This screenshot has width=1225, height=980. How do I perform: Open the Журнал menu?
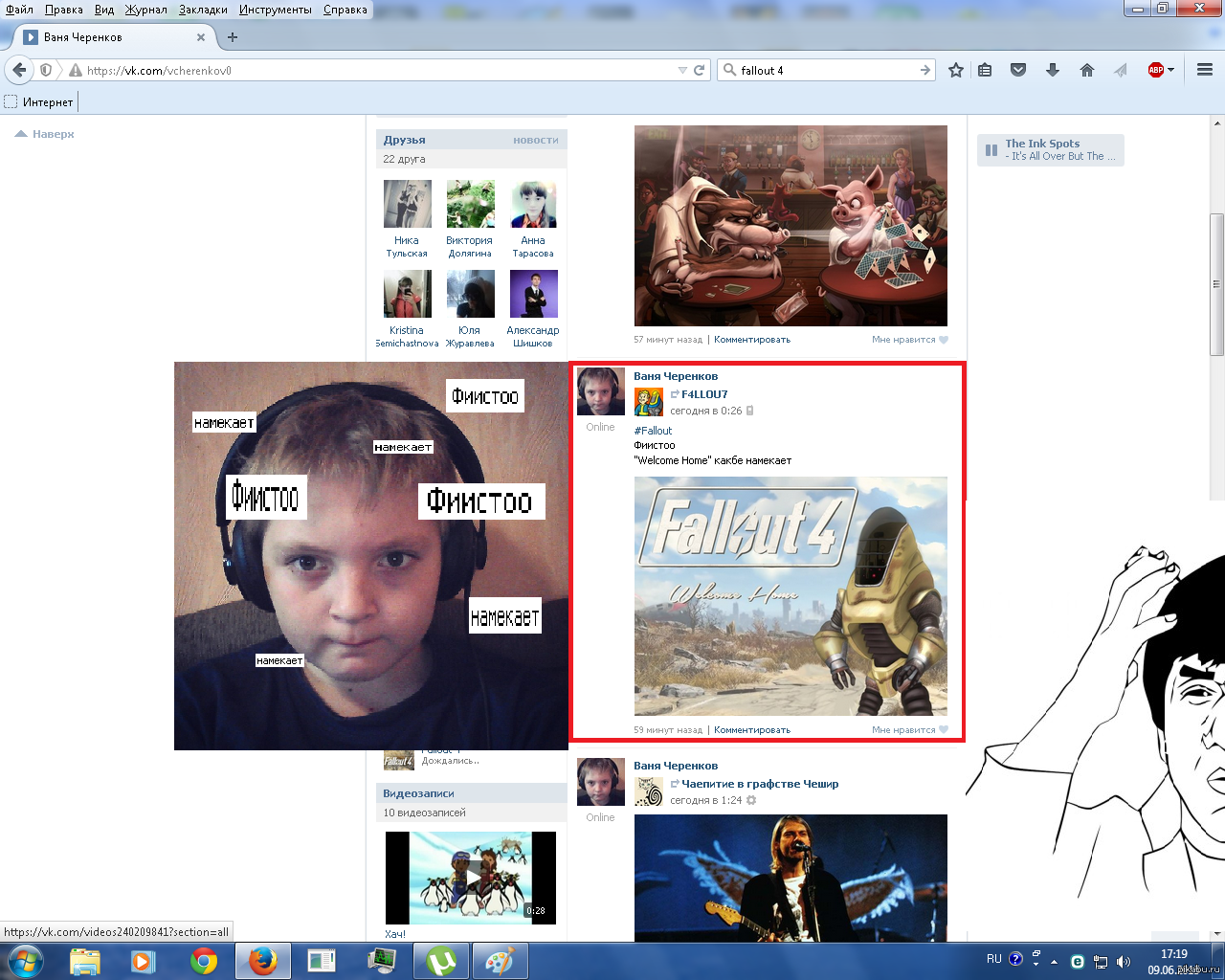pos(145,10)
